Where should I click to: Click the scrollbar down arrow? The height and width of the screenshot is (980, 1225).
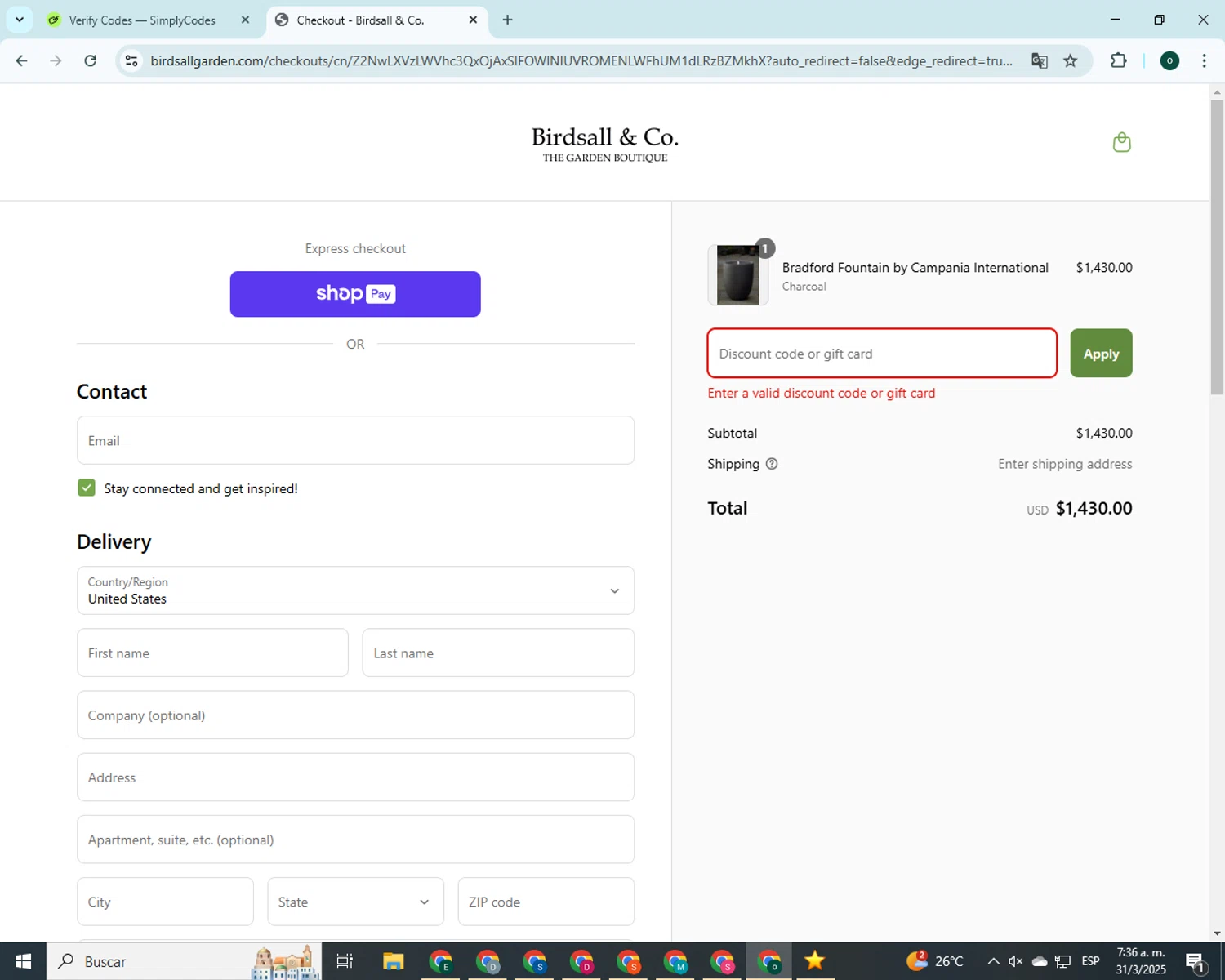click(1217, 933)
